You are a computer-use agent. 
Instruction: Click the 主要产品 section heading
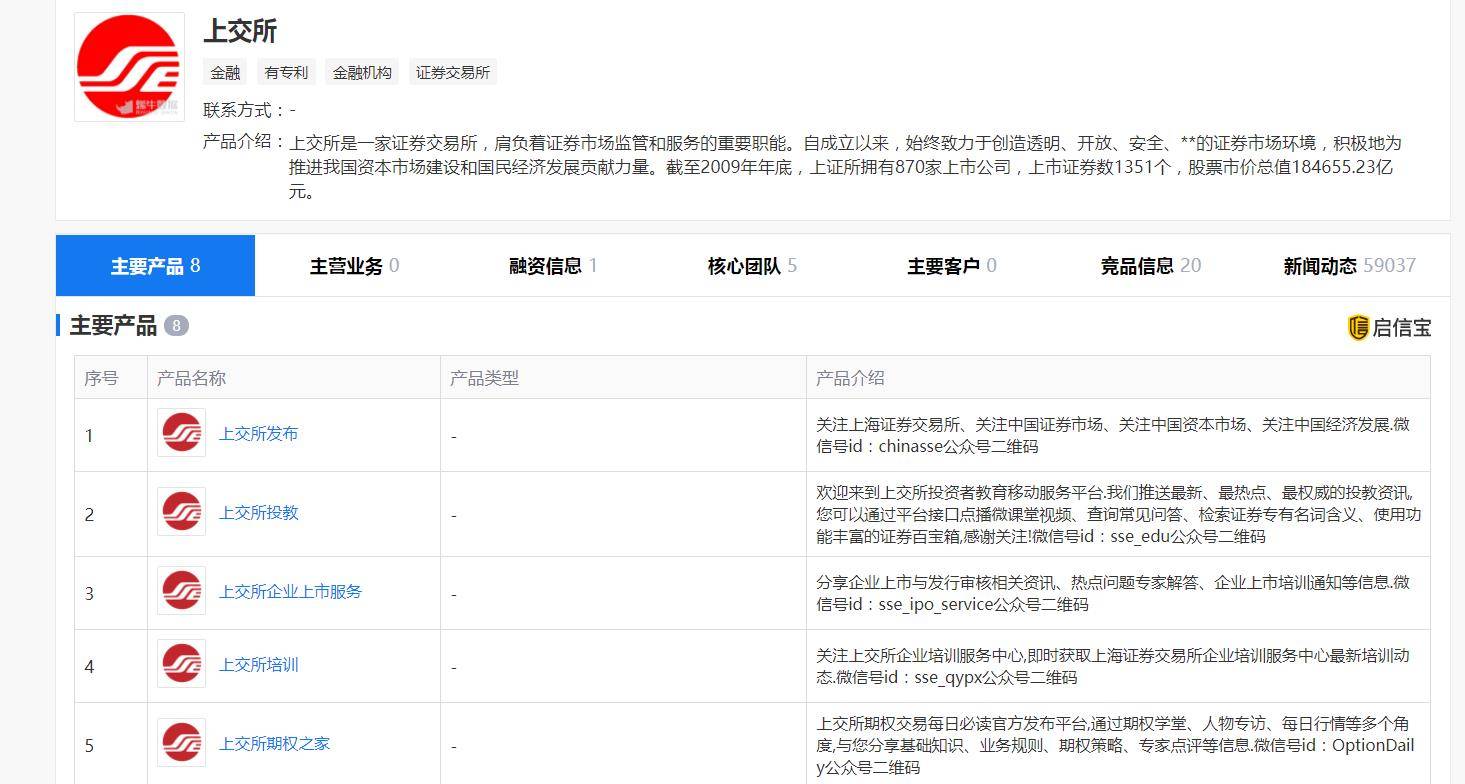113,326
